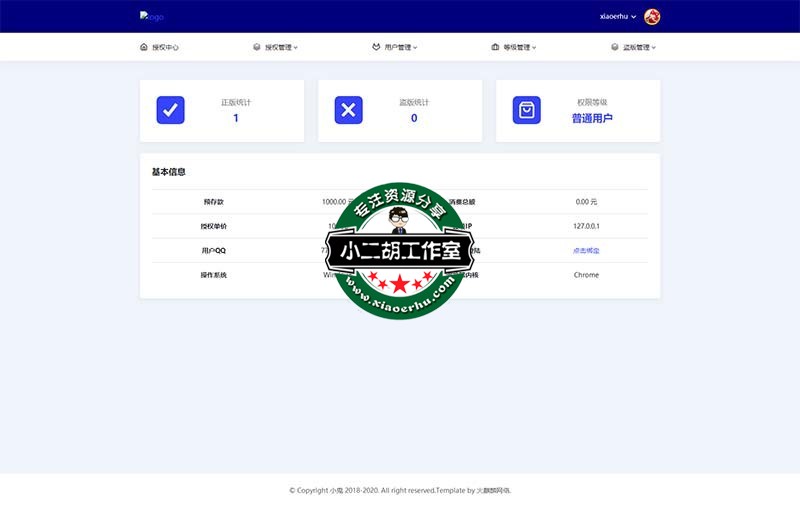Open the xiaoerhu account dropdown
Viewport: 800px width, 505px height.
point(617,17)
